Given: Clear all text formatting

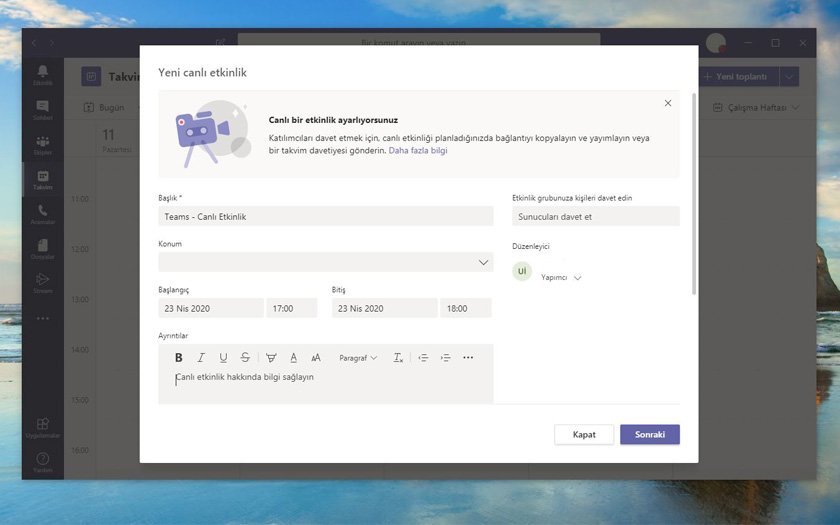Looking at the screenshot, I should pyautogui.click(x=398, y=358).
